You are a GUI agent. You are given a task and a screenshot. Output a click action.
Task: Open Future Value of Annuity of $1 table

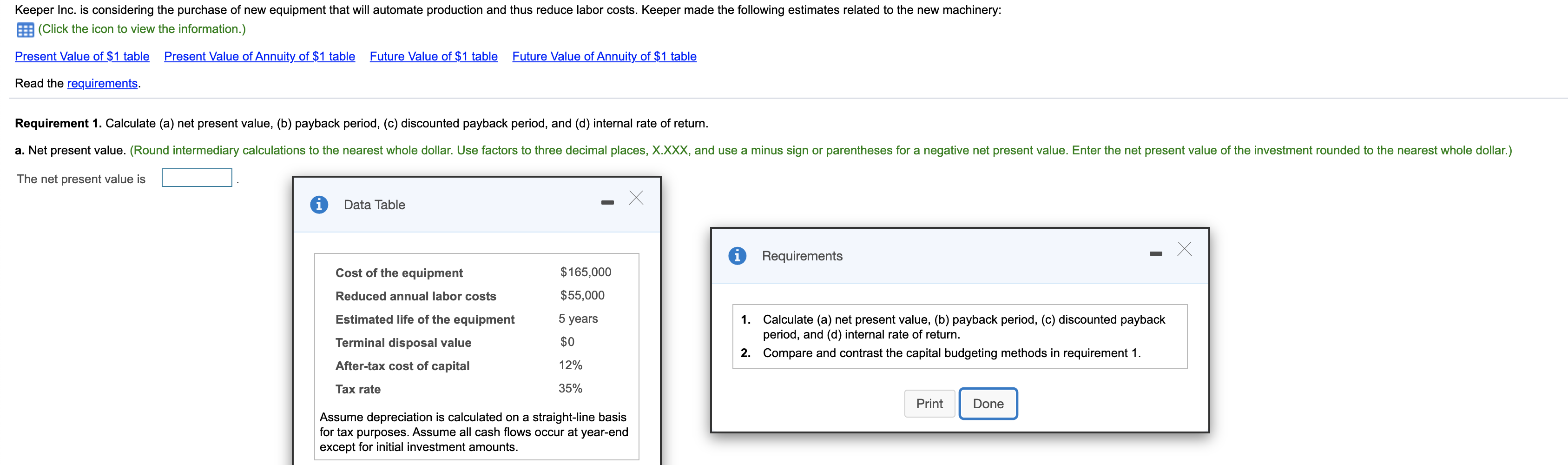click(x=605, y=57)
